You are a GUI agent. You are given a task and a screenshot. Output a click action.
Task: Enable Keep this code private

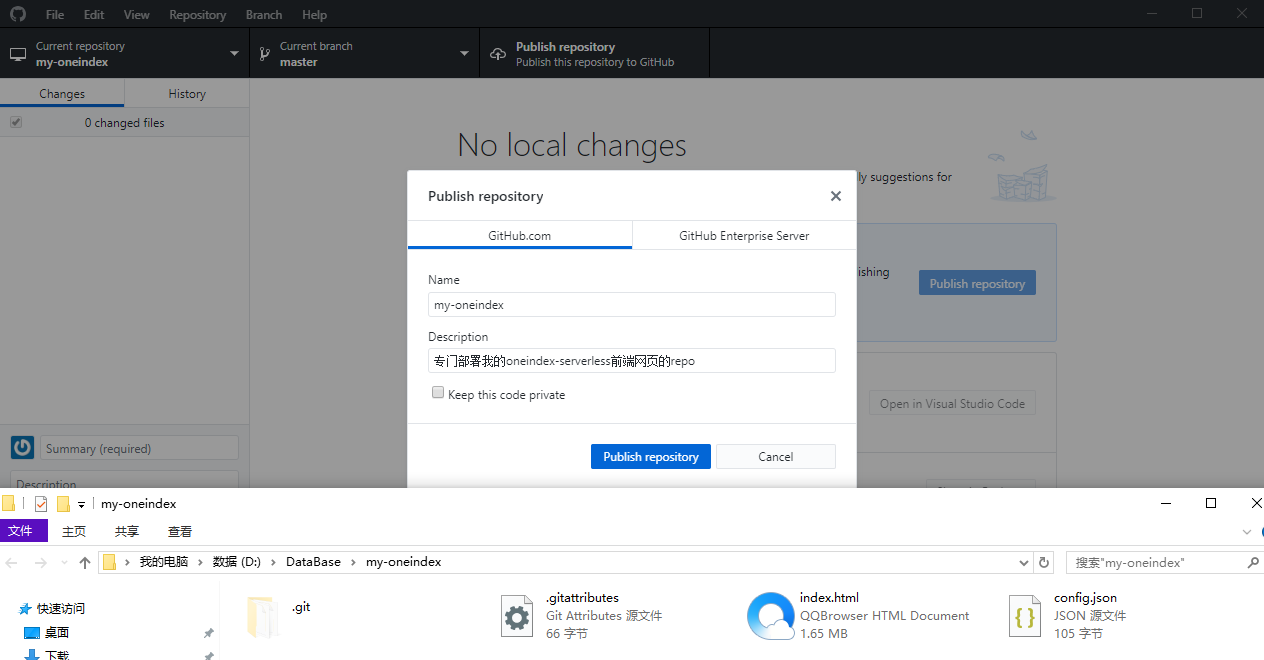pyautogui.click(x=438, y=392)
